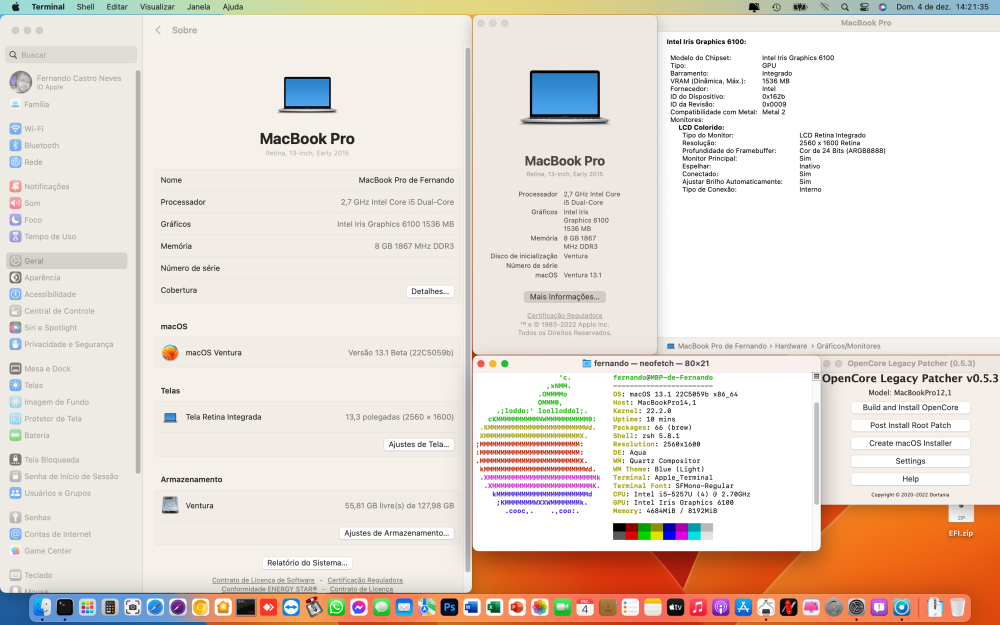Image resolution: width=1000 pixels, height=625 pixels.
Task: Open Contrato de Licença de Software link
Action: tap(263, 580)
